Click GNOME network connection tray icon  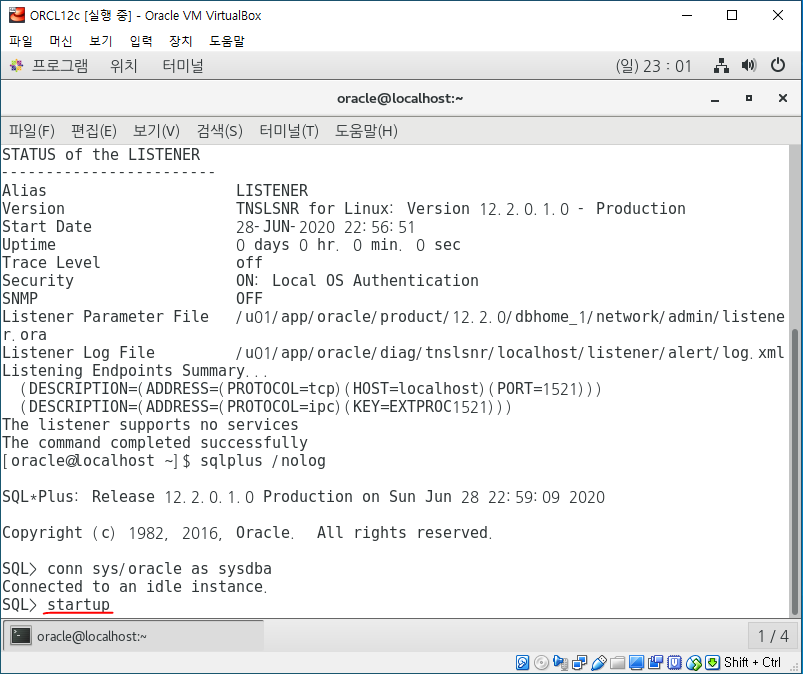(x=721, y=66)
